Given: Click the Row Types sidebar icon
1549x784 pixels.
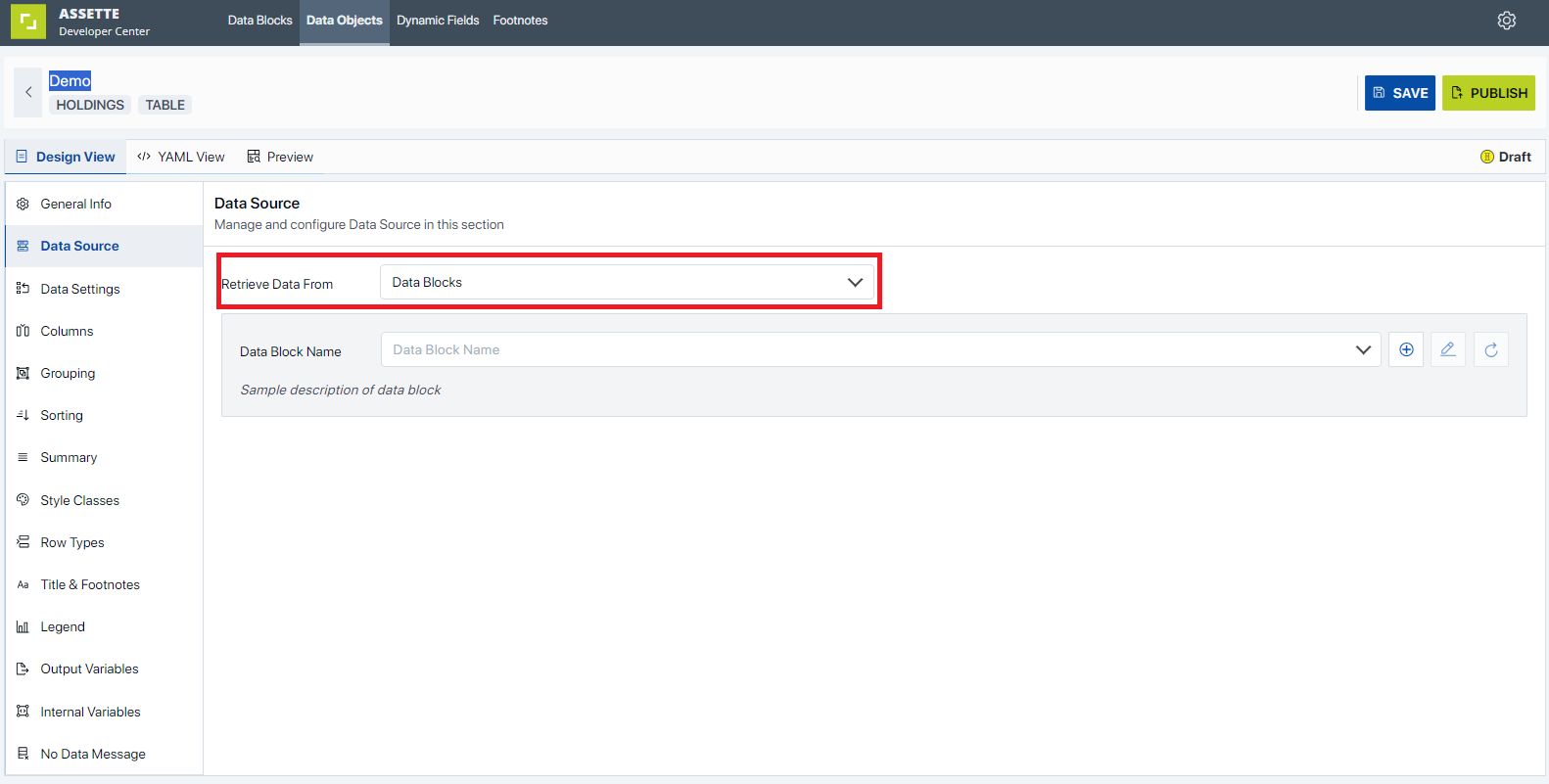Looking at the screenshot, I should coord(23,542).
